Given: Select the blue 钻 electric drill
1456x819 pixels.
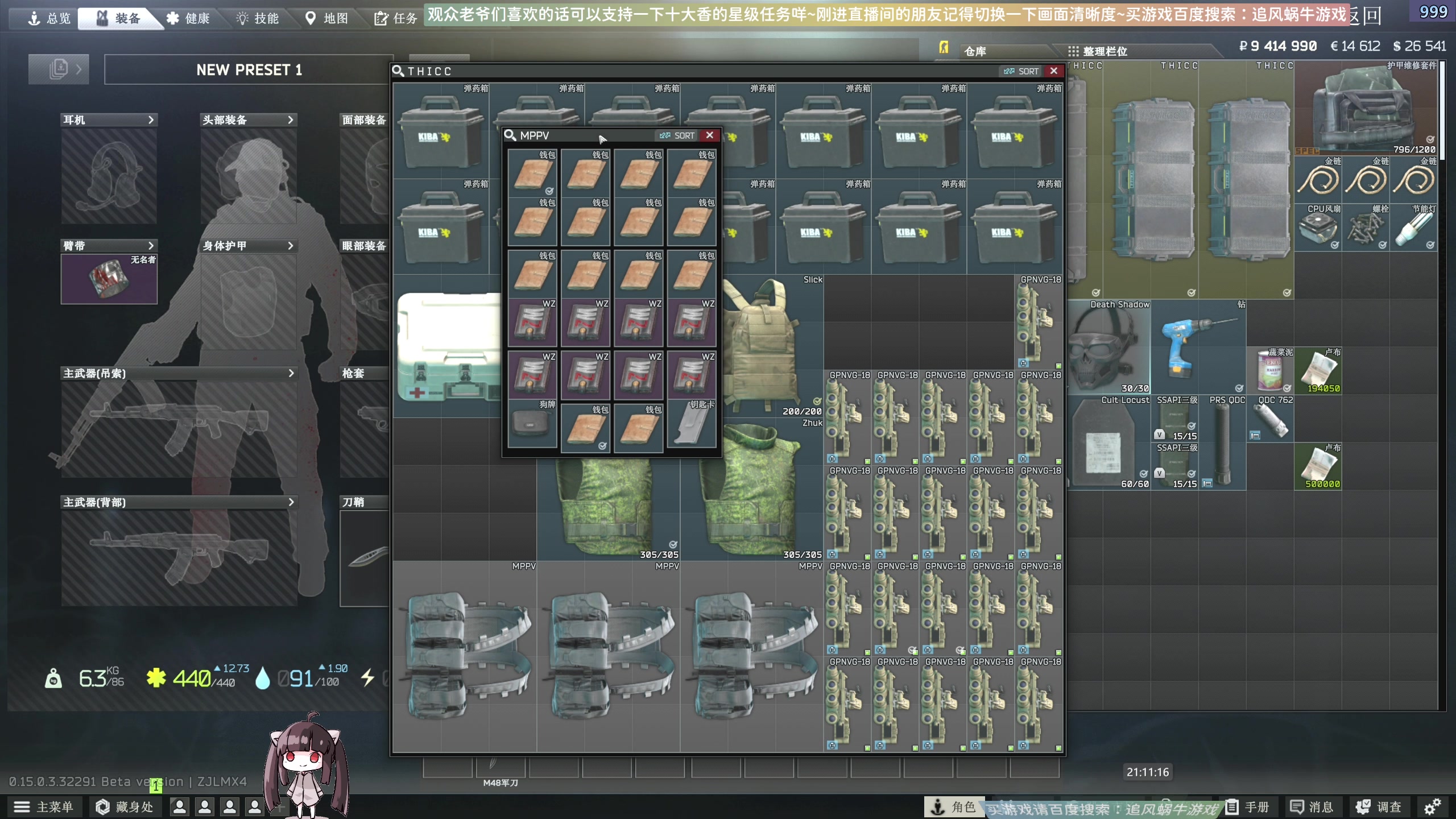Looking at the screenshot, I should (x=1199, y=347).
